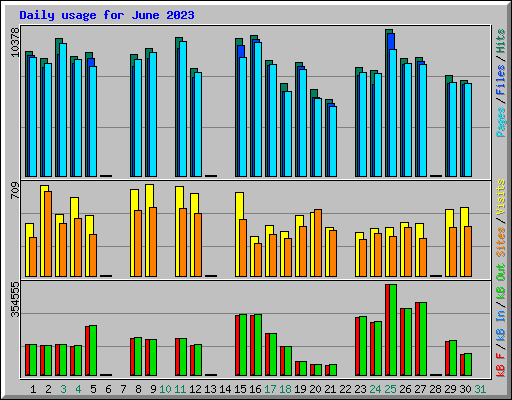Click the day 25 hits bar in the top chart
The image size is (512, 400).
(387, 103)
